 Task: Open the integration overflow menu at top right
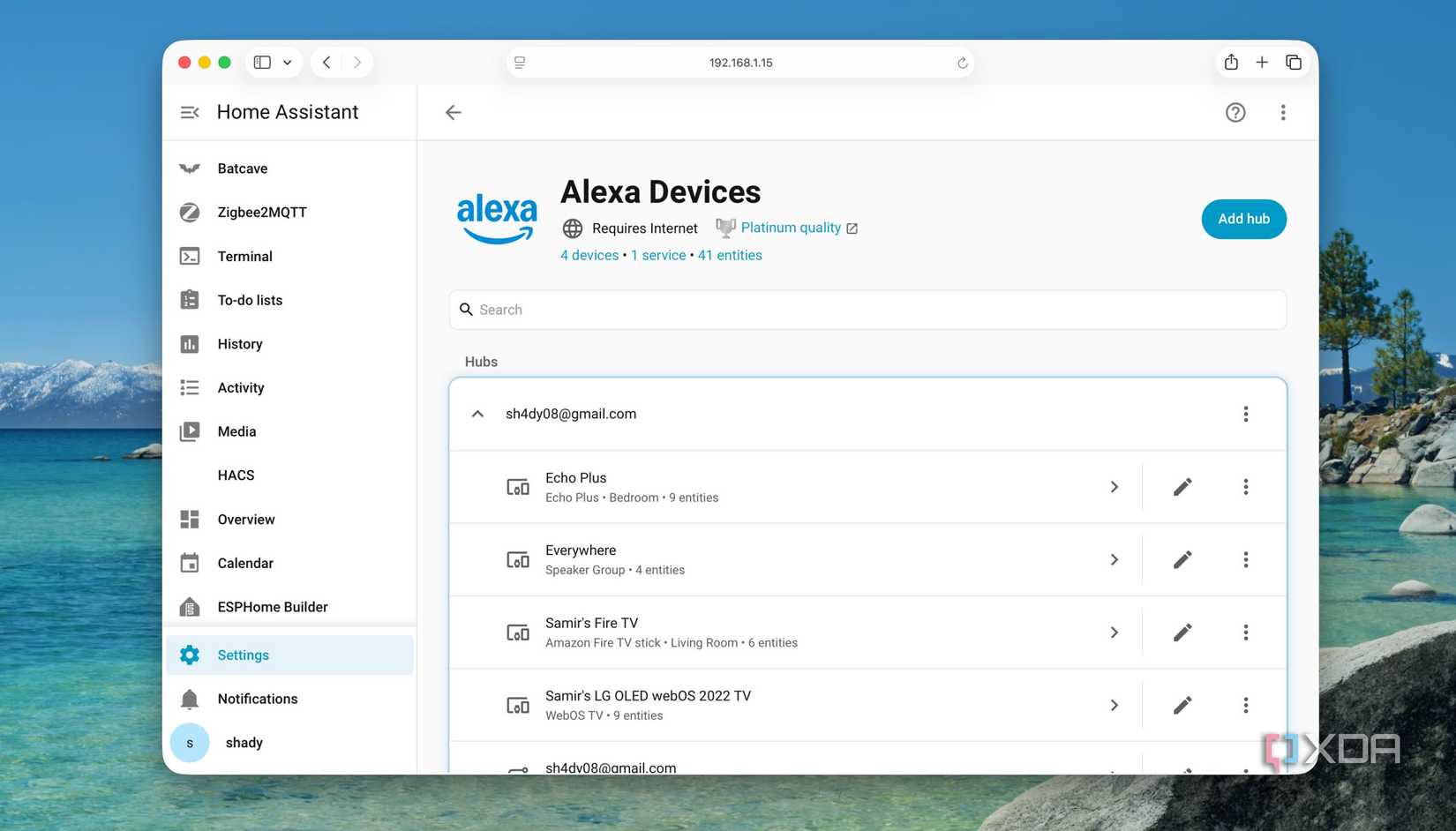point(1283,112)
